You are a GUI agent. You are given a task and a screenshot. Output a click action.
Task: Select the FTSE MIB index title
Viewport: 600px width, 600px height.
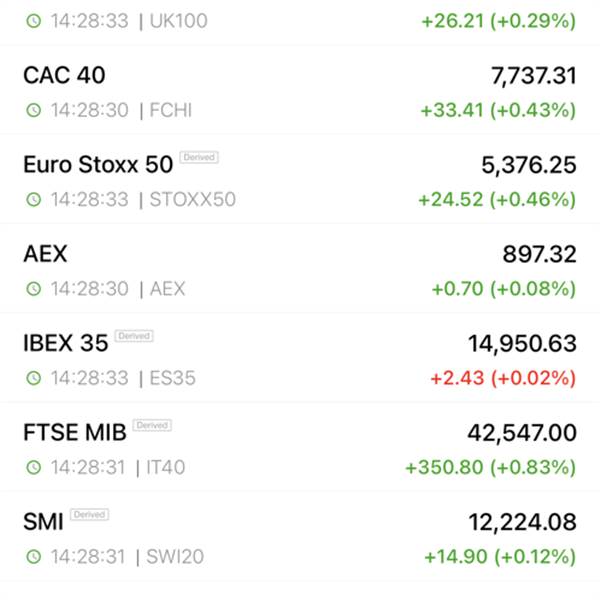(75, 432)
